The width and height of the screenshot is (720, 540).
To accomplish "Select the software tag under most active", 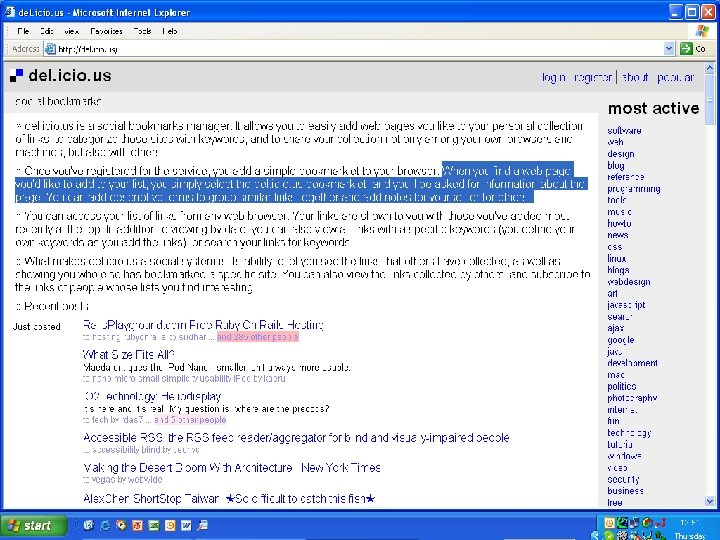I will [624, 131].
